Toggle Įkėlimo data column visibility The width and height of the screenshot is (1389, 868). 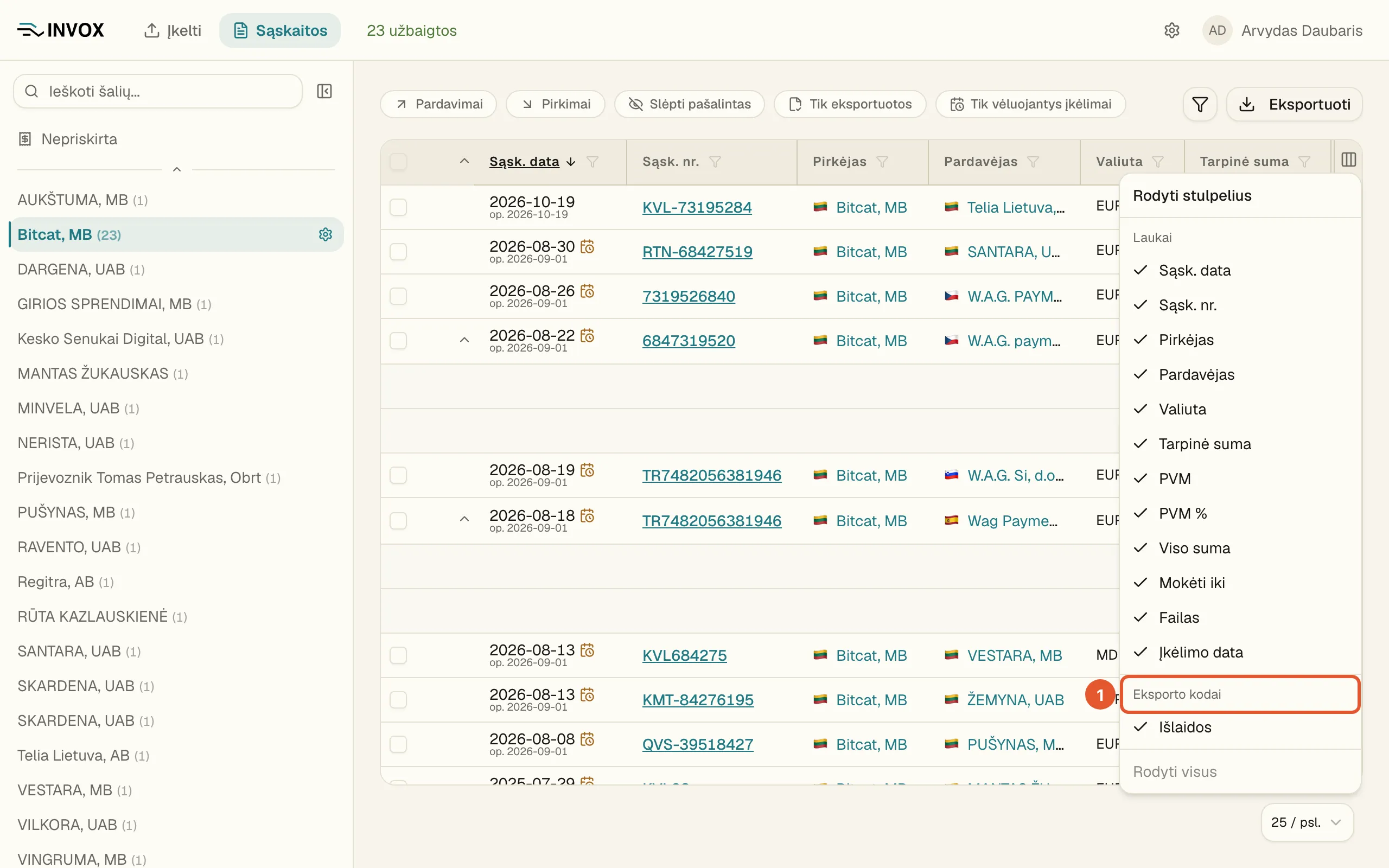1240,652
